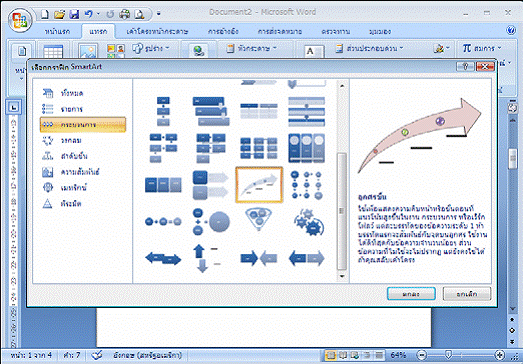Click the dialog help question mark button

coord(465,67)
